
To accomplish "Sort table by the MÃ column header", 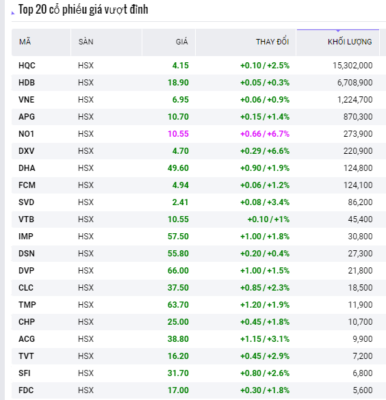I will click(x=41, y=42).
